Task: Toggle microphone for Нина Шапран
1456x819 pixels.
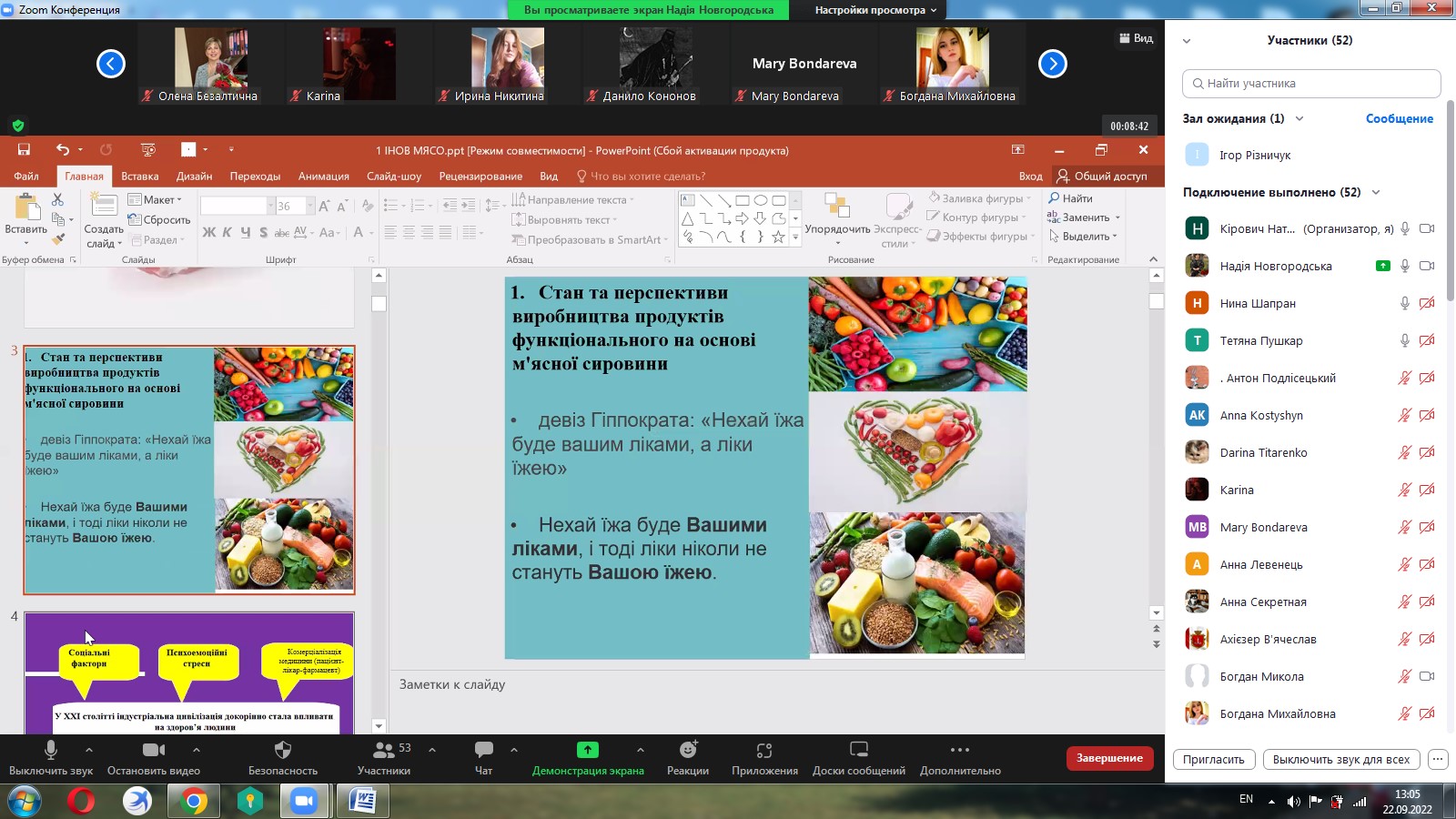Action: (x=1404, y=303)
